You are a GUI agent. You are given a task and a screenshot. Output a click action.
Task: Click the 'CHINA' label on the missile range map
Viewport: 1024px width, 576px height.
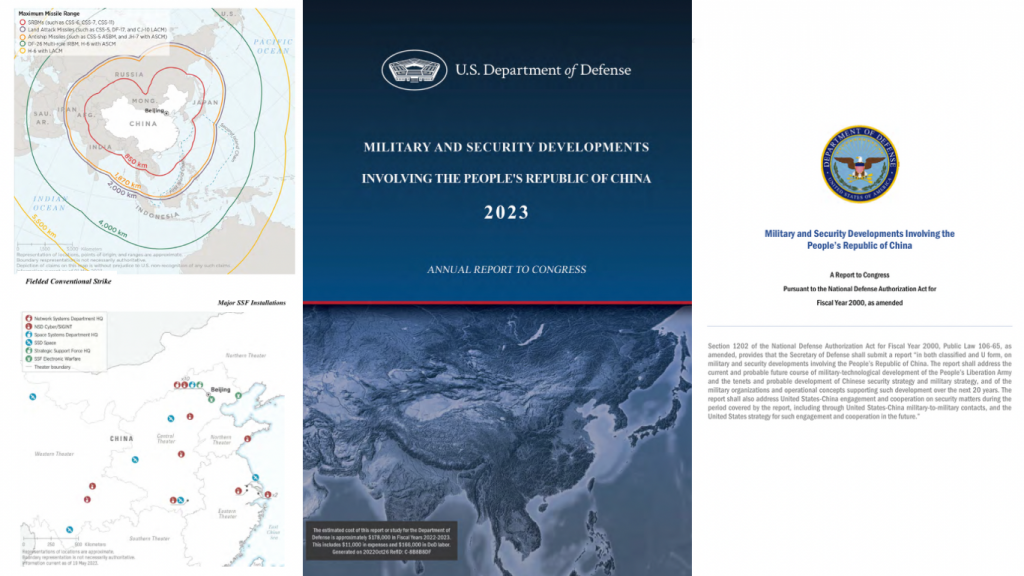click(143, 123)
